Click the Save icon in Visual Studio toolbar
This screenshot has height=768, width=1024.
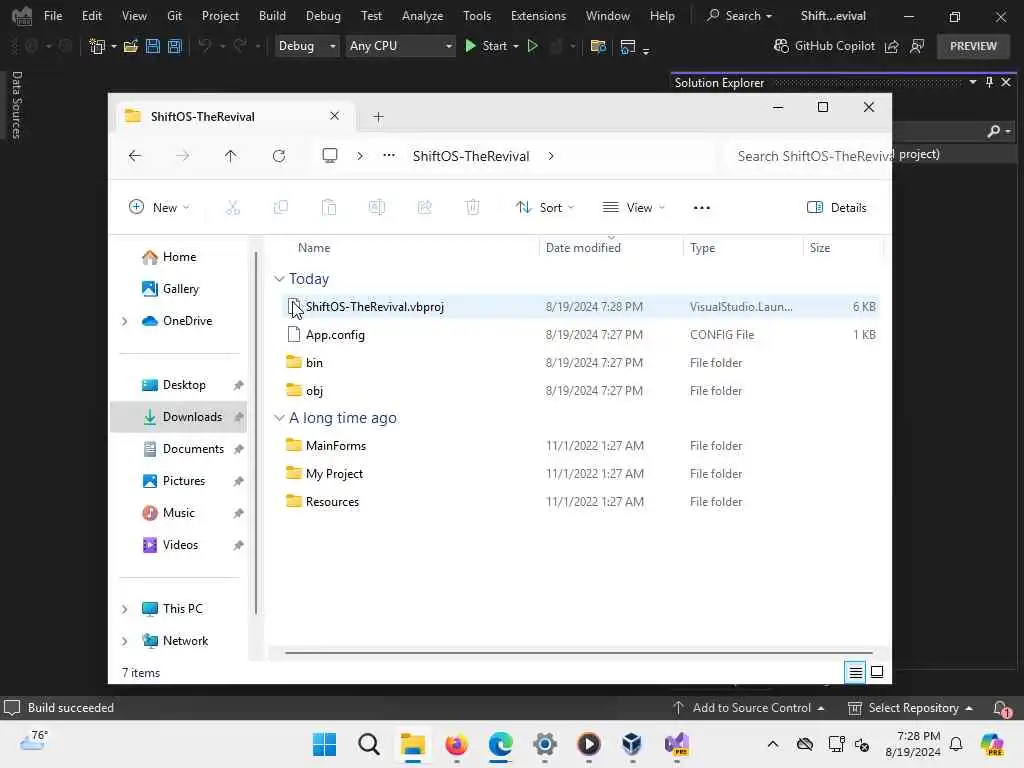point(153,46)
